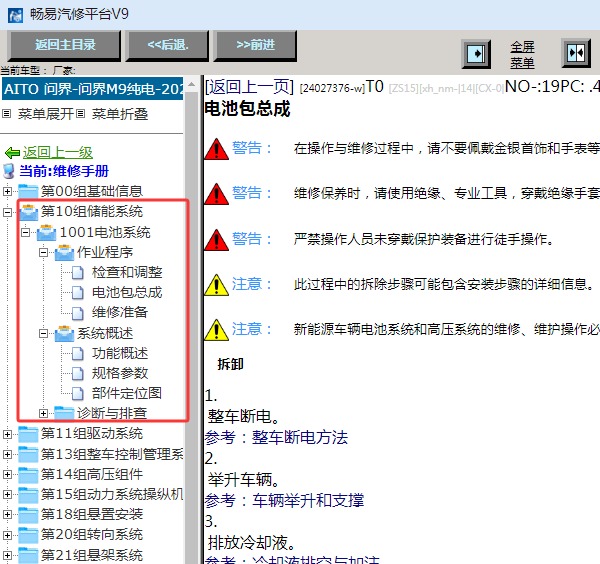
Task: Expand the 第14组高压组件 node
Action: [7, 474]
